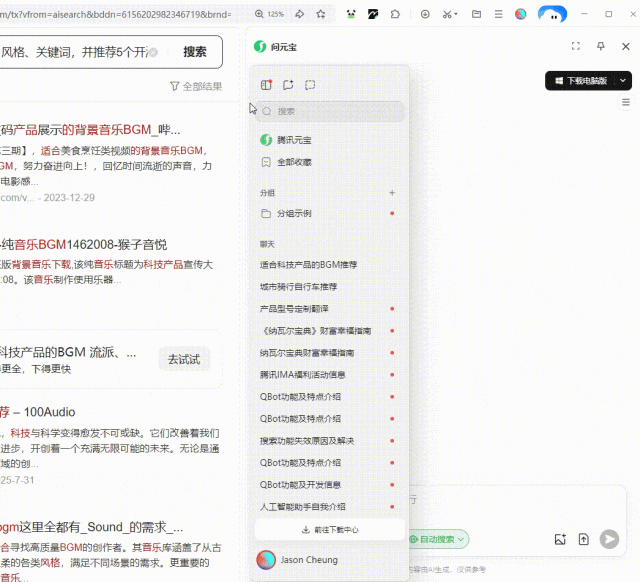Expand the 问元宝 panel to fullscreen
This screenshot has height=582, width=640.
[576, 46]
